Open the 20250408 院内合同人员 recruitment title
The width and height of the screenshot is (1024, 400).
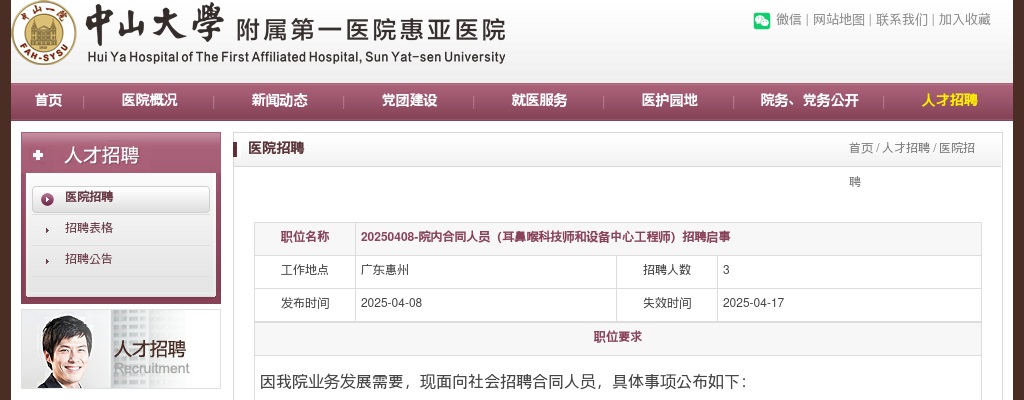pos(545,237)
